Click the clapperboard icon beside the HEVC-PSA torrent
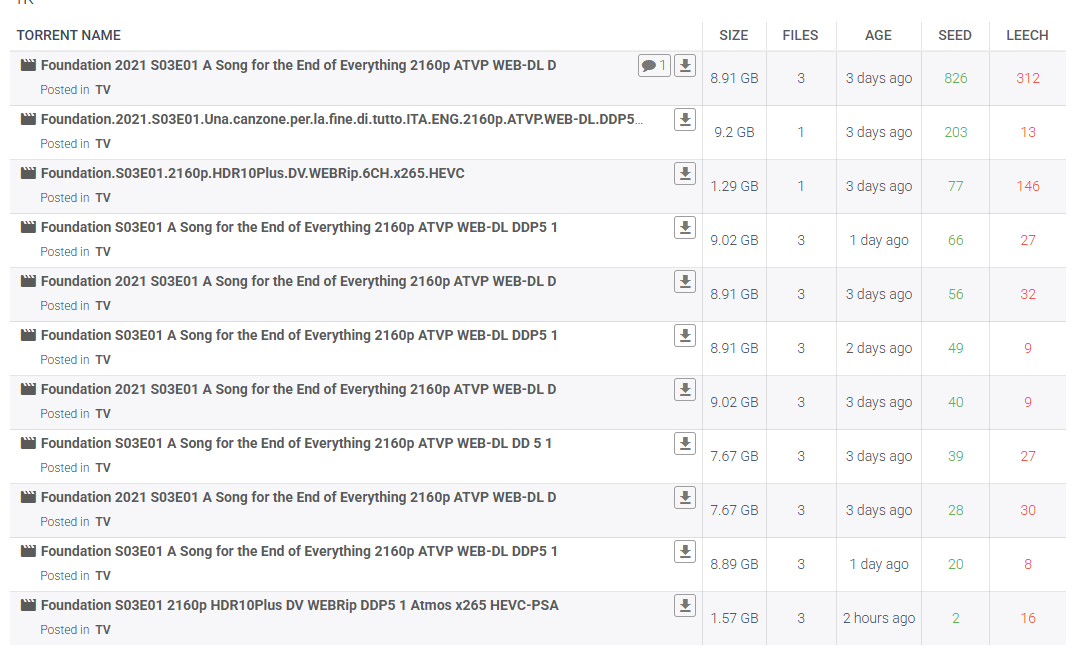The width and height of the screenshot is (1075, 652). pyautogui.click(x=28, y=605)
